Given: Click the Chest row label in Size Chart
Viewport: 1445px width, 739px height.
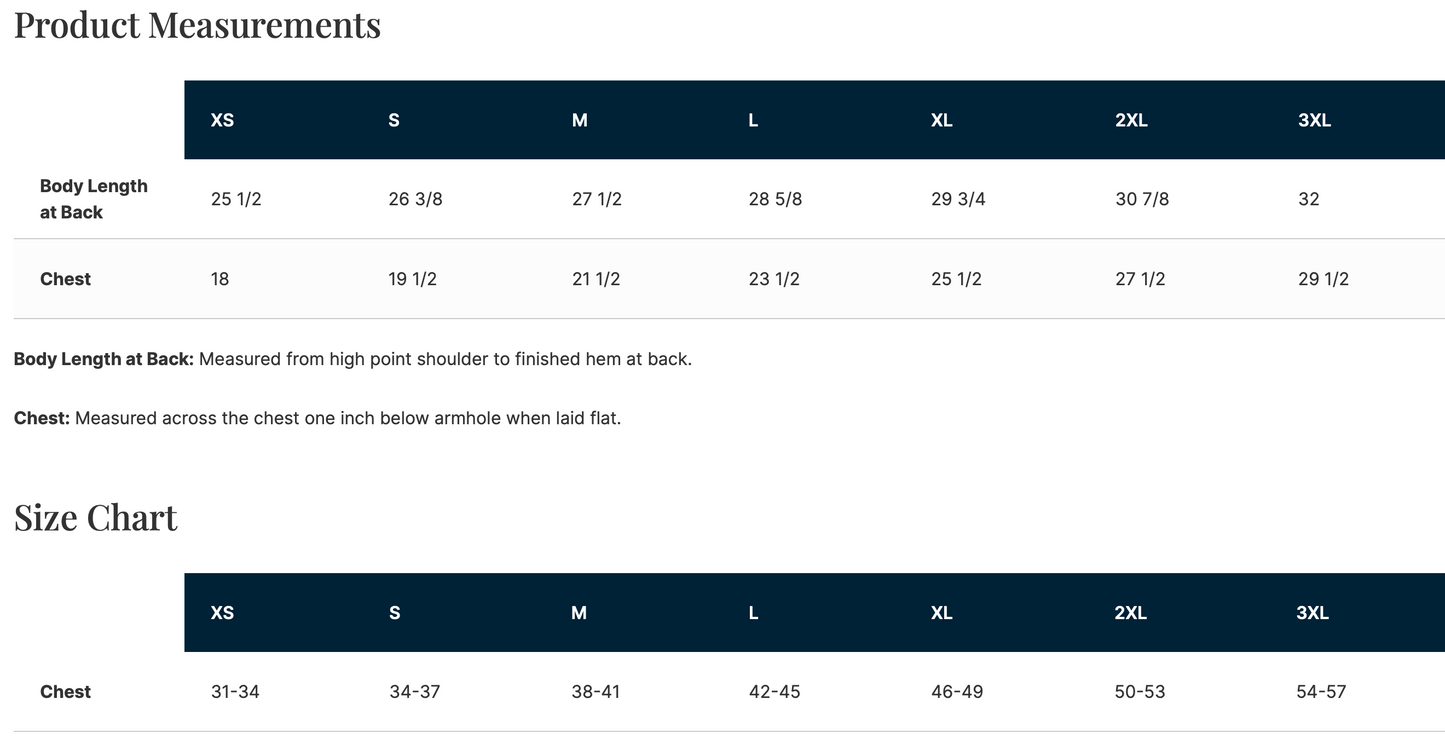Looking at the screenshot, I should pos(65,692).
